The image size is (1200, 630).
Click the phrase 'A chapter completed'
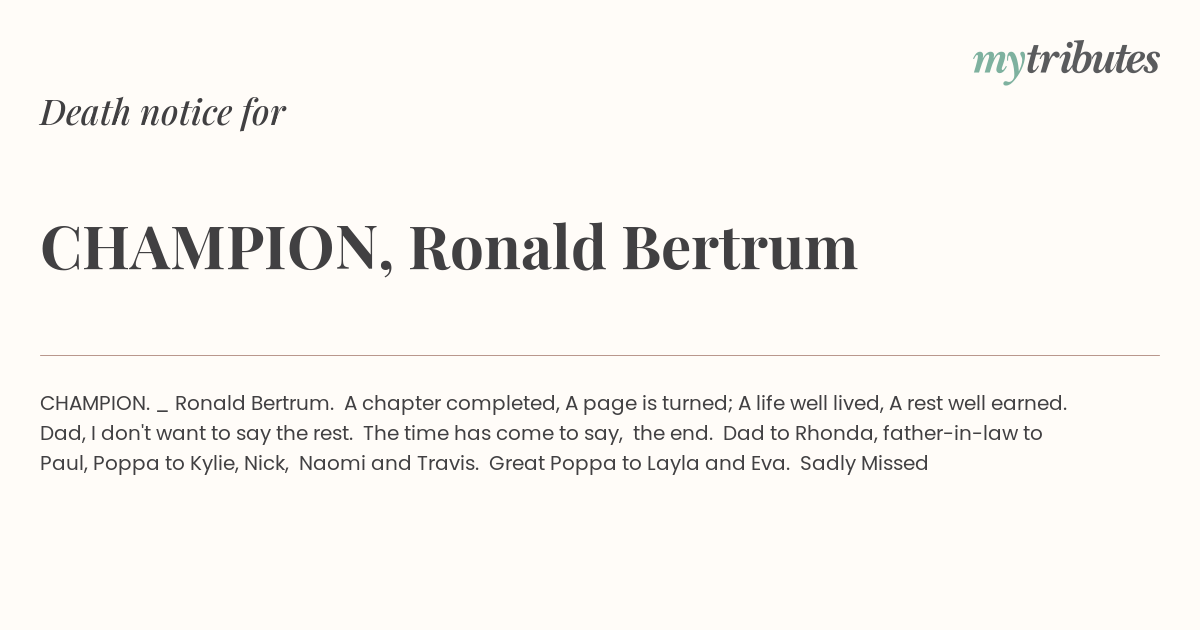point(450,404)
